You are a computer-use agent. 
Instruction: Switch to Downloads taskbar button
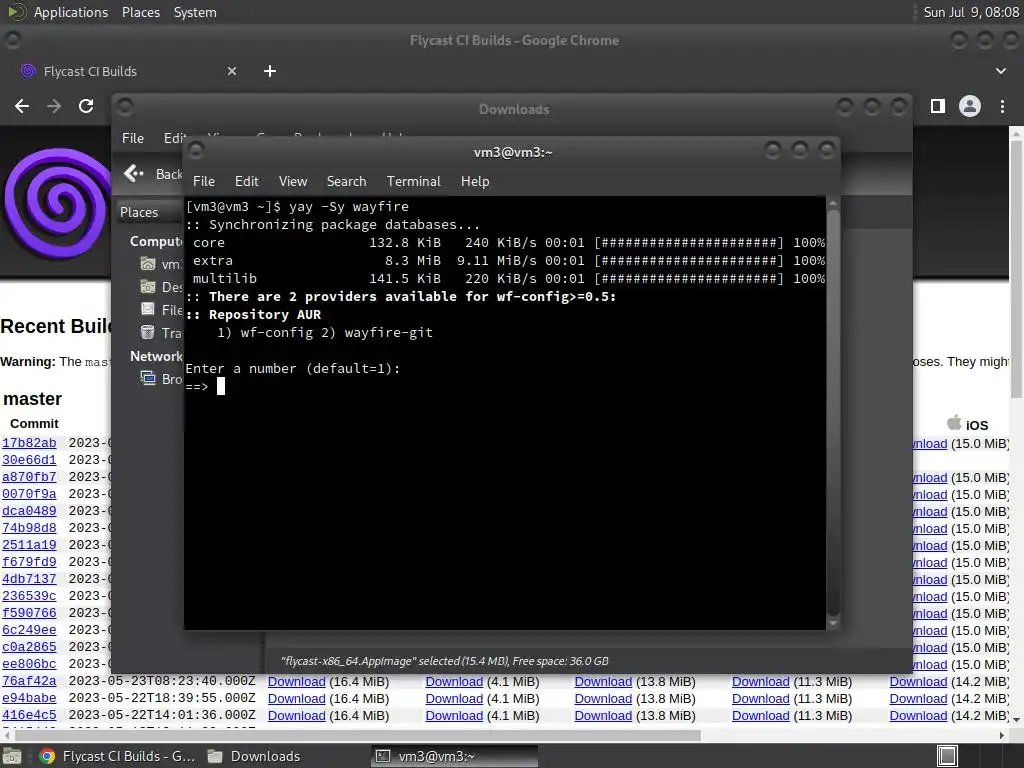coord(255,756)
